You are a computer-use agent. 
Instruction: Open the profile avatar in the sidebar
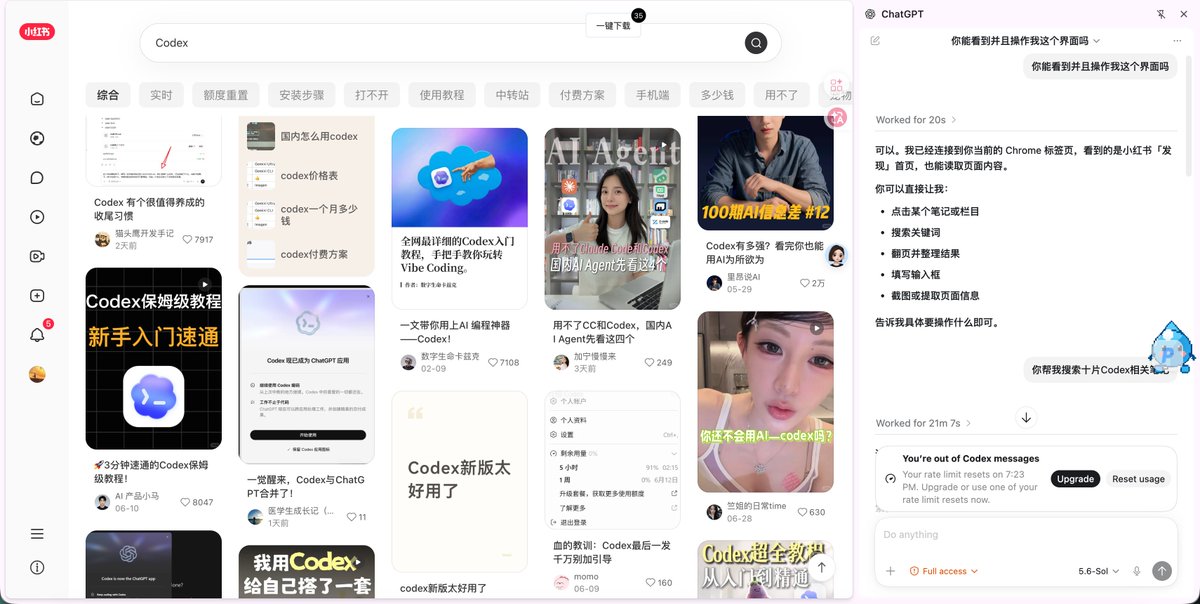pyautogui.click(x=37, y=374)
